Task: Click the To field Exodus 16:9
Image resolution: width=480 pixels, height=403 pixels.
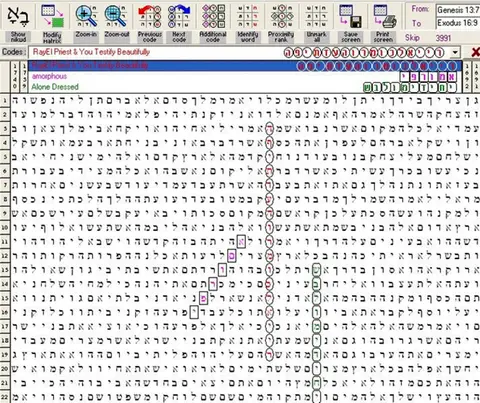Action: [458, 23]
